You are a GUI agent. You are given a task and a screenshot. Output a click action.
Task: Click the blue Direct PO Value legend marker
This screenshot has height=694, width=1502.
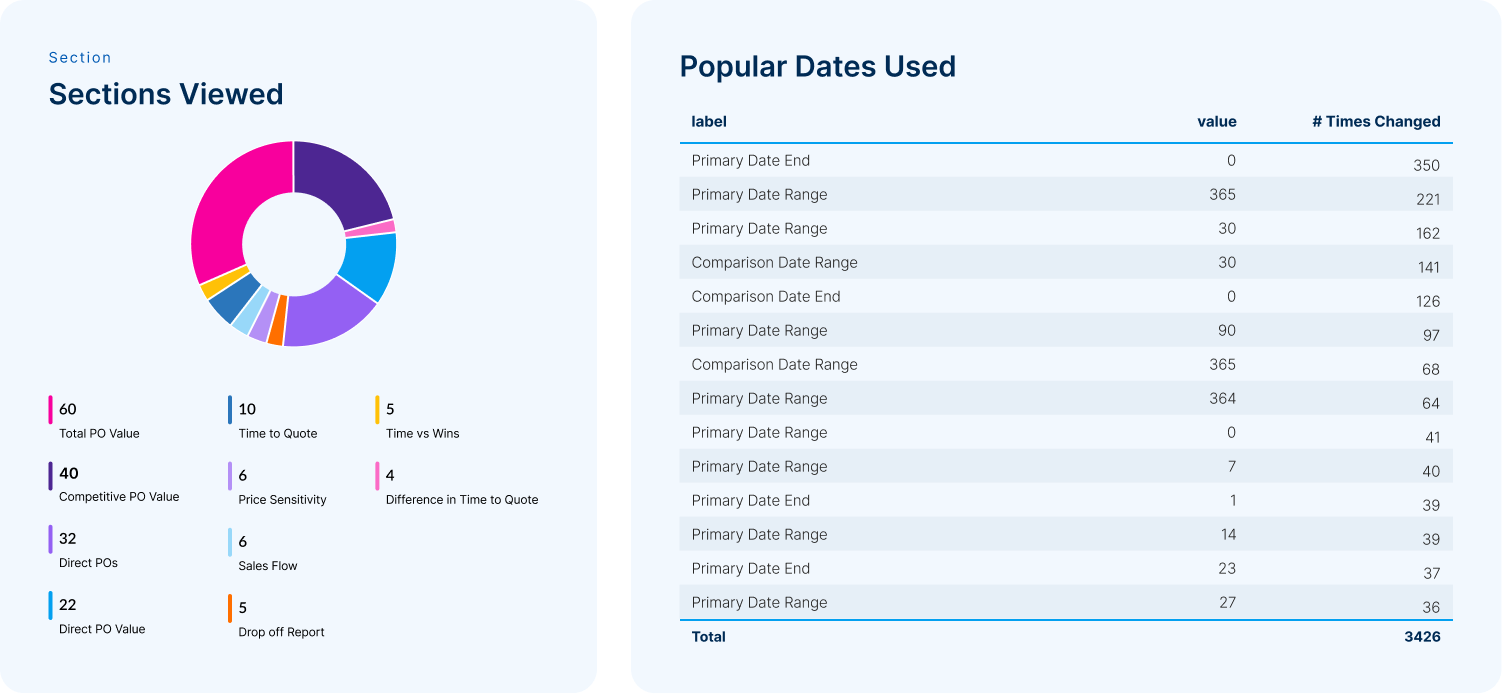pos(50,606)
